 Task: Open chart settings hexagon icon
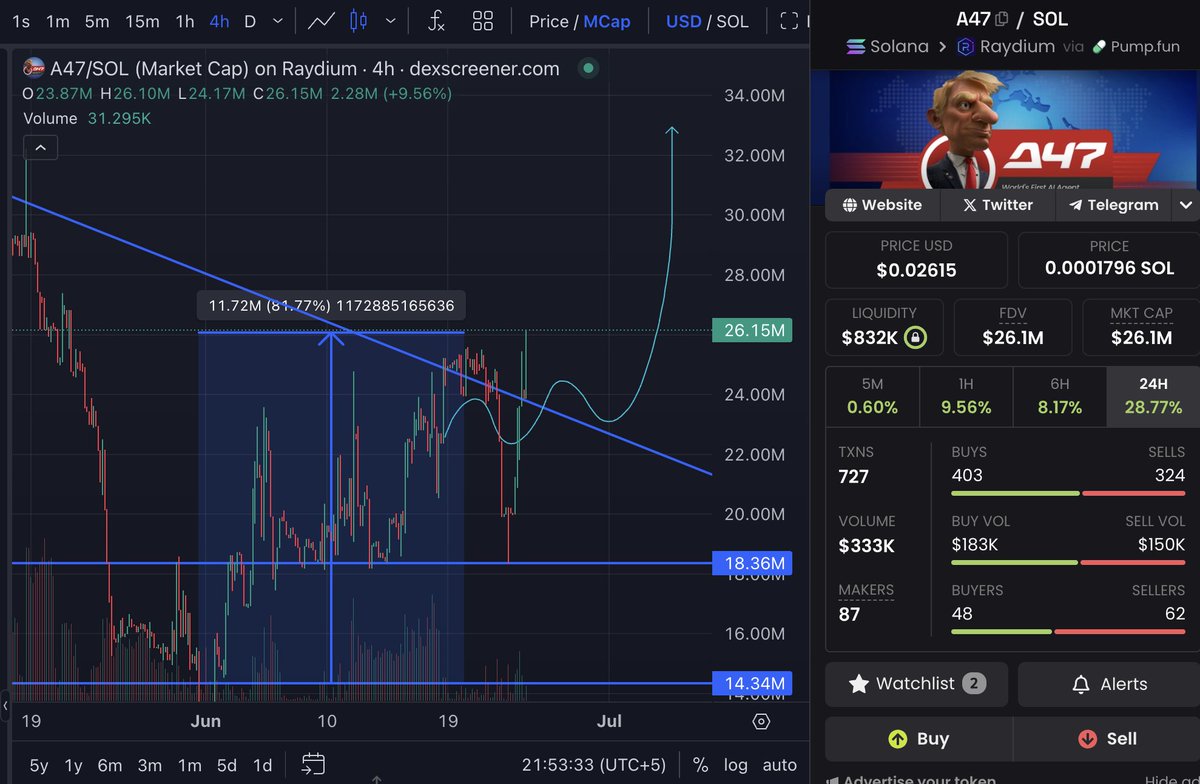click(761, 722)
